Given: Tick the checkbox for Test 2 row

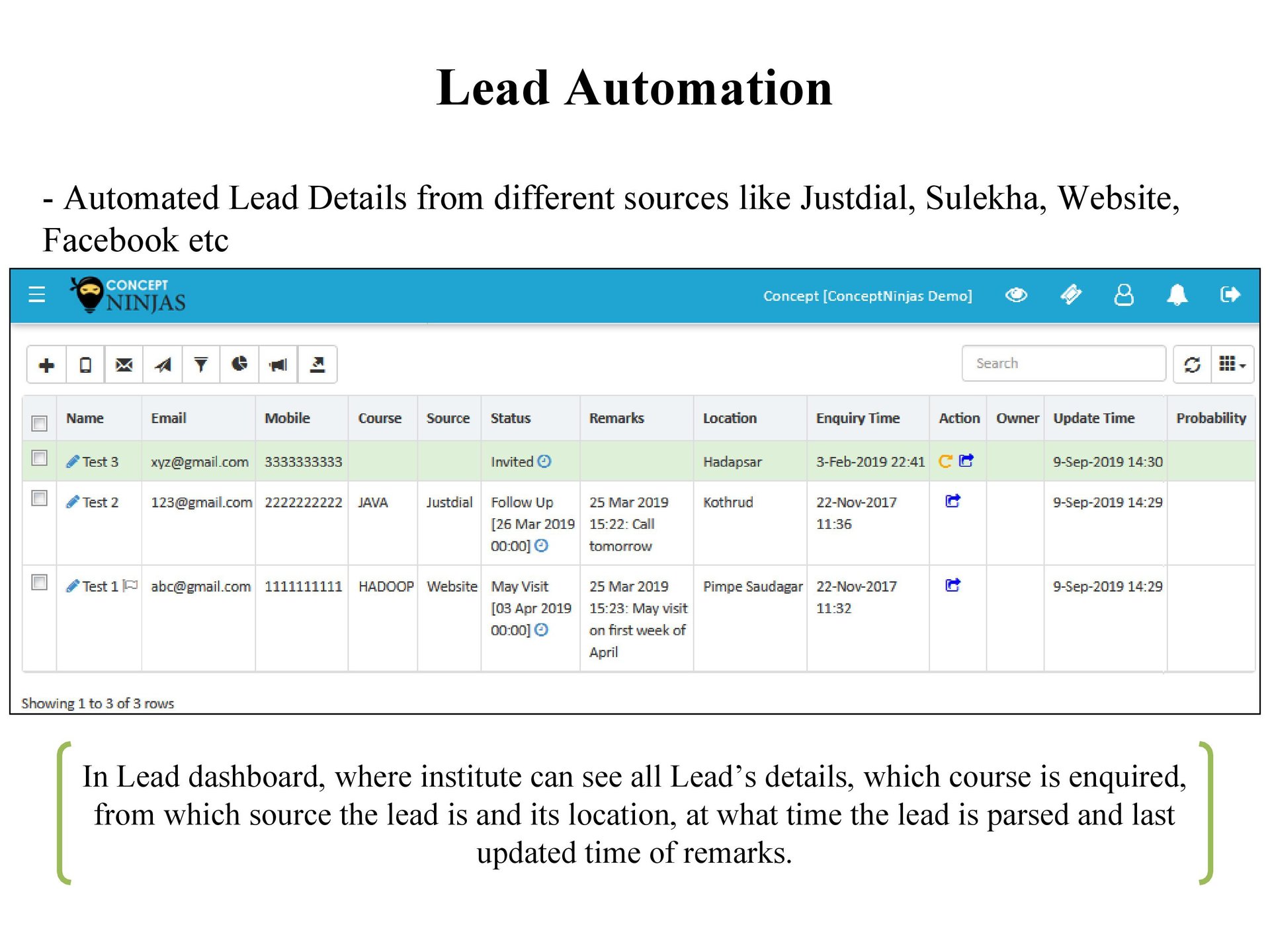Looking at the screenshot, I should [x=40, y=498].
